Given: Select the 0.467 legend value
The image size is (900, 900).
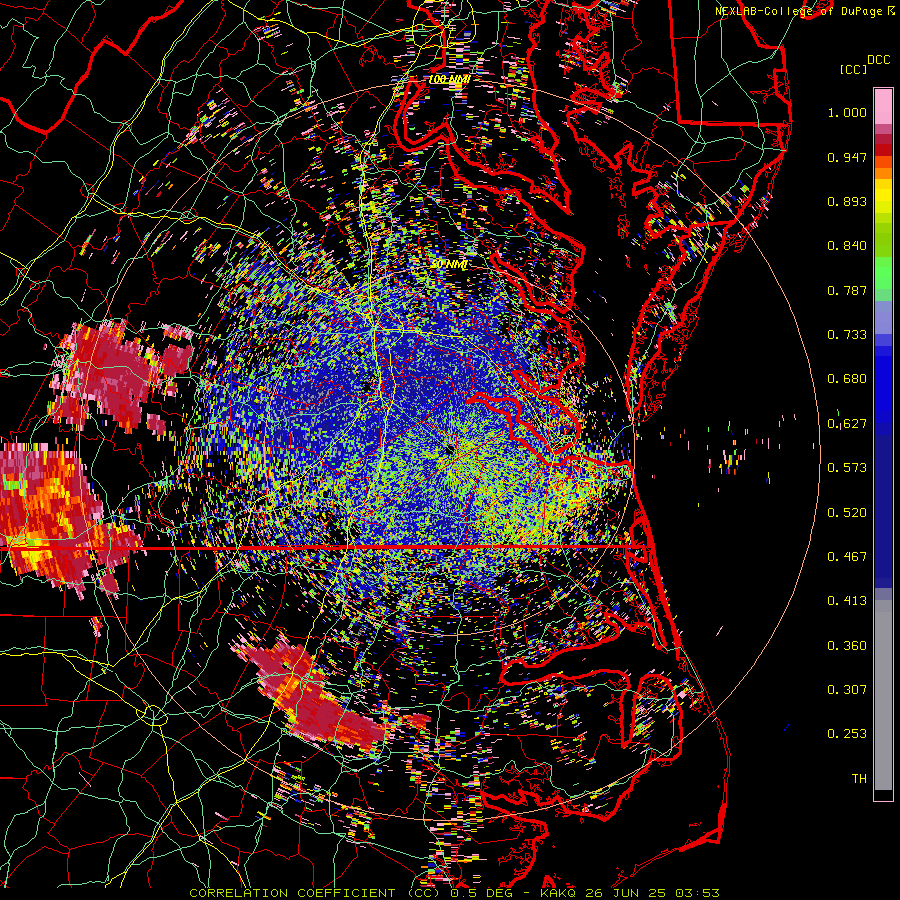Looking at the screenshot, I should point(847,557).
